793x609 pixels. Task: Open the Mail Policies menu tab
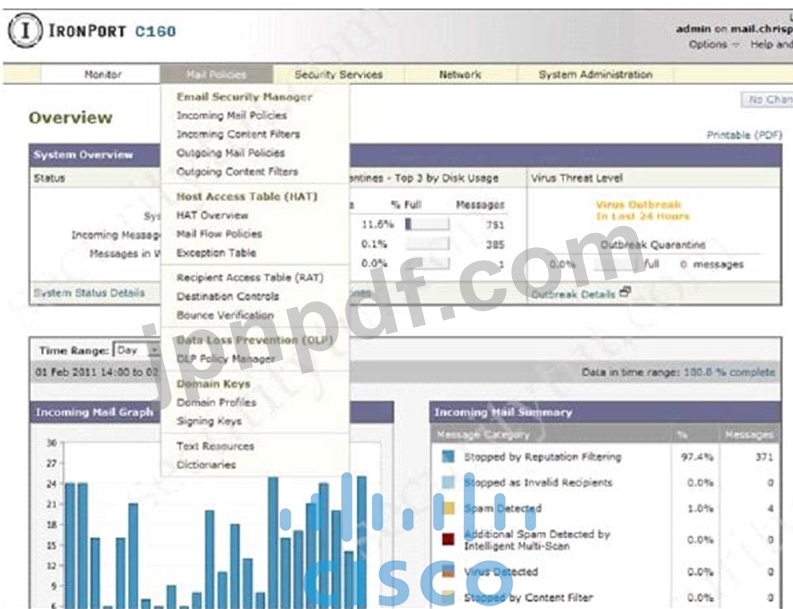coord(216,74)
